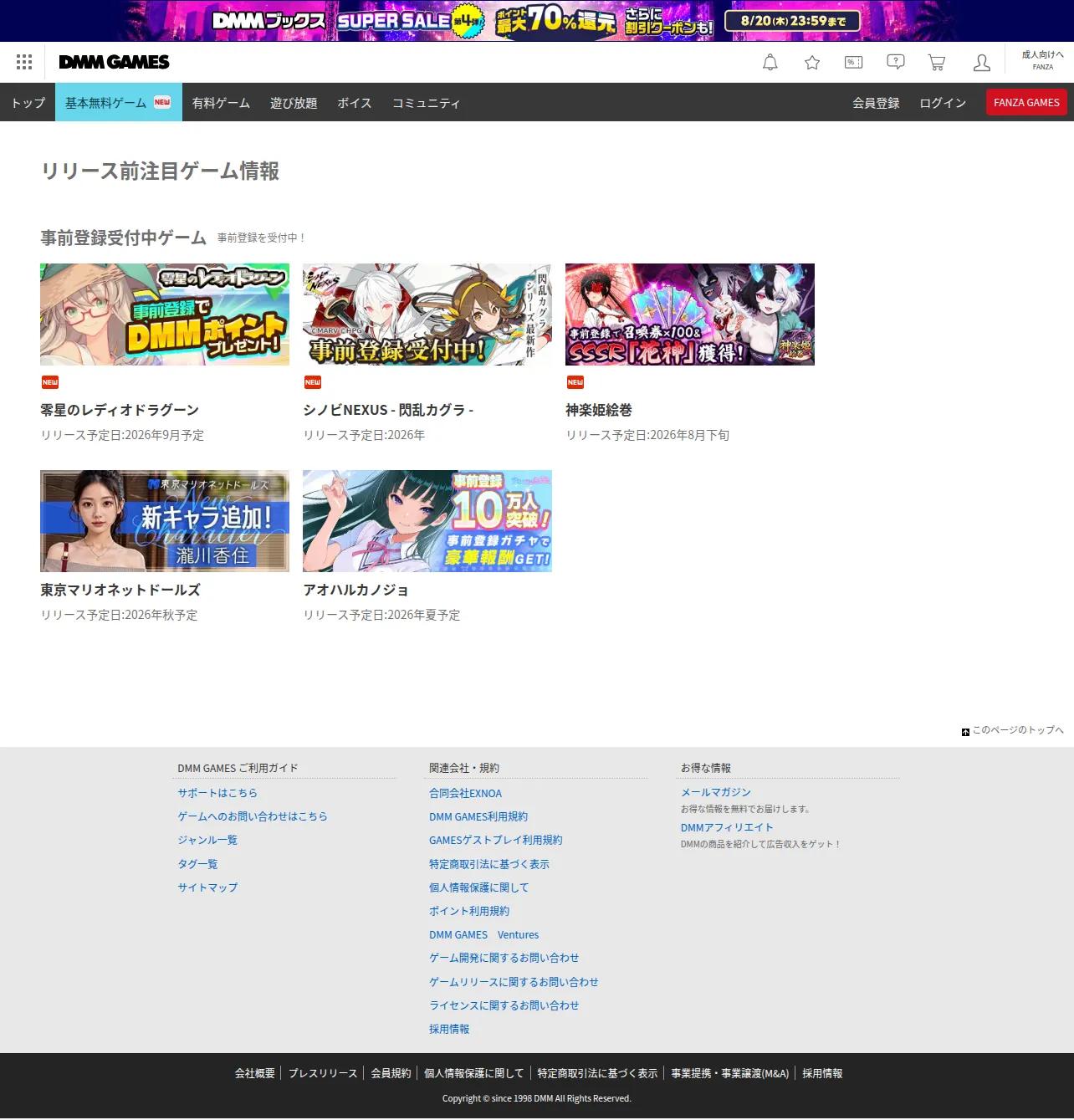Click the ログイン link
The width and height of the screenshot is (1074, 1120).
pyautogui.click(x=943, y=103)
